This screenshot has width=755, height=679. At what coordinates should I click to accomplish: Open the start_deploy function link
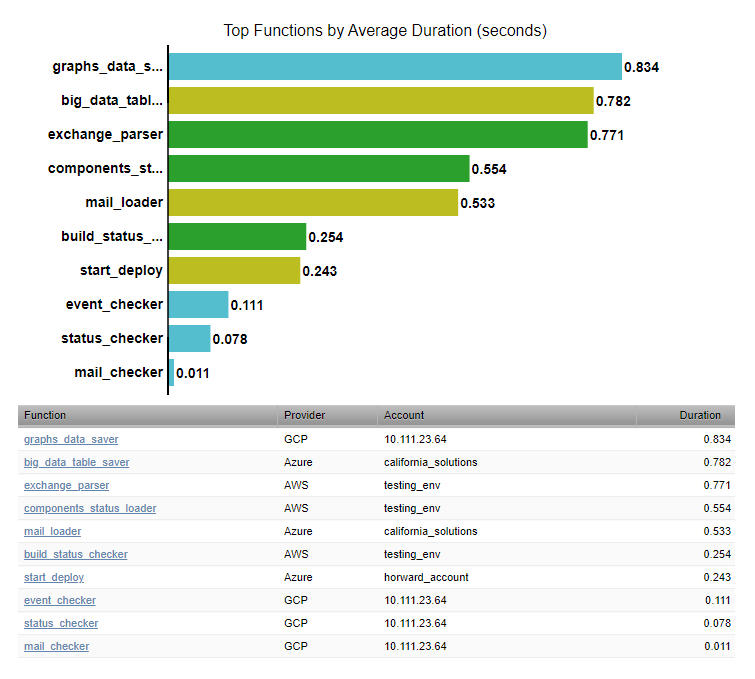point(54,577)
